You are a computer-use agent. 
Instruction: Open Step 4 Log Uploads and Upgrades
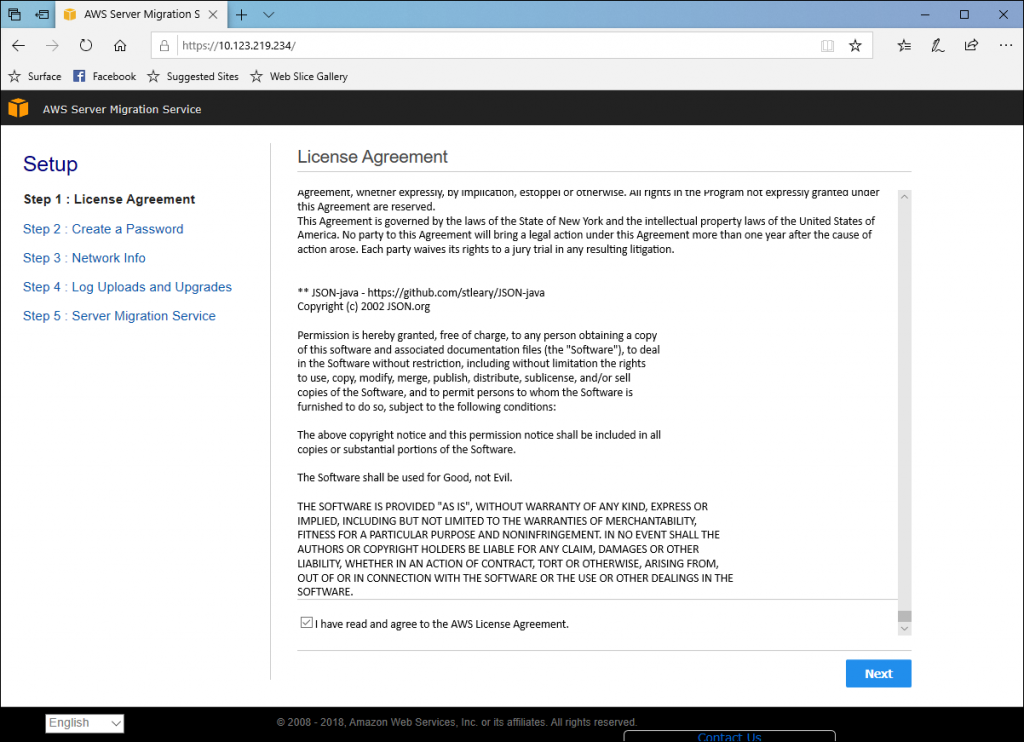coord(127,287)
